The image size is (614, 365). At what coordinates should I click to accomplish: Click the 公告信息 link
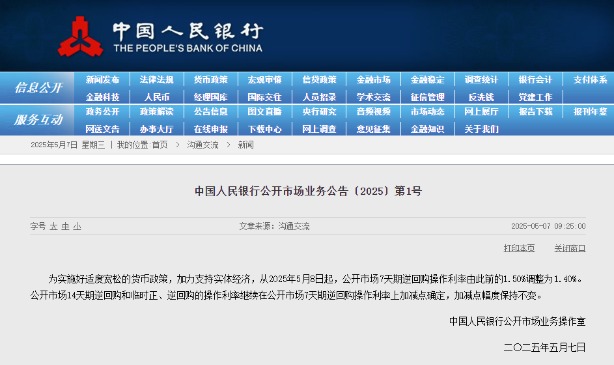[210, 112]
